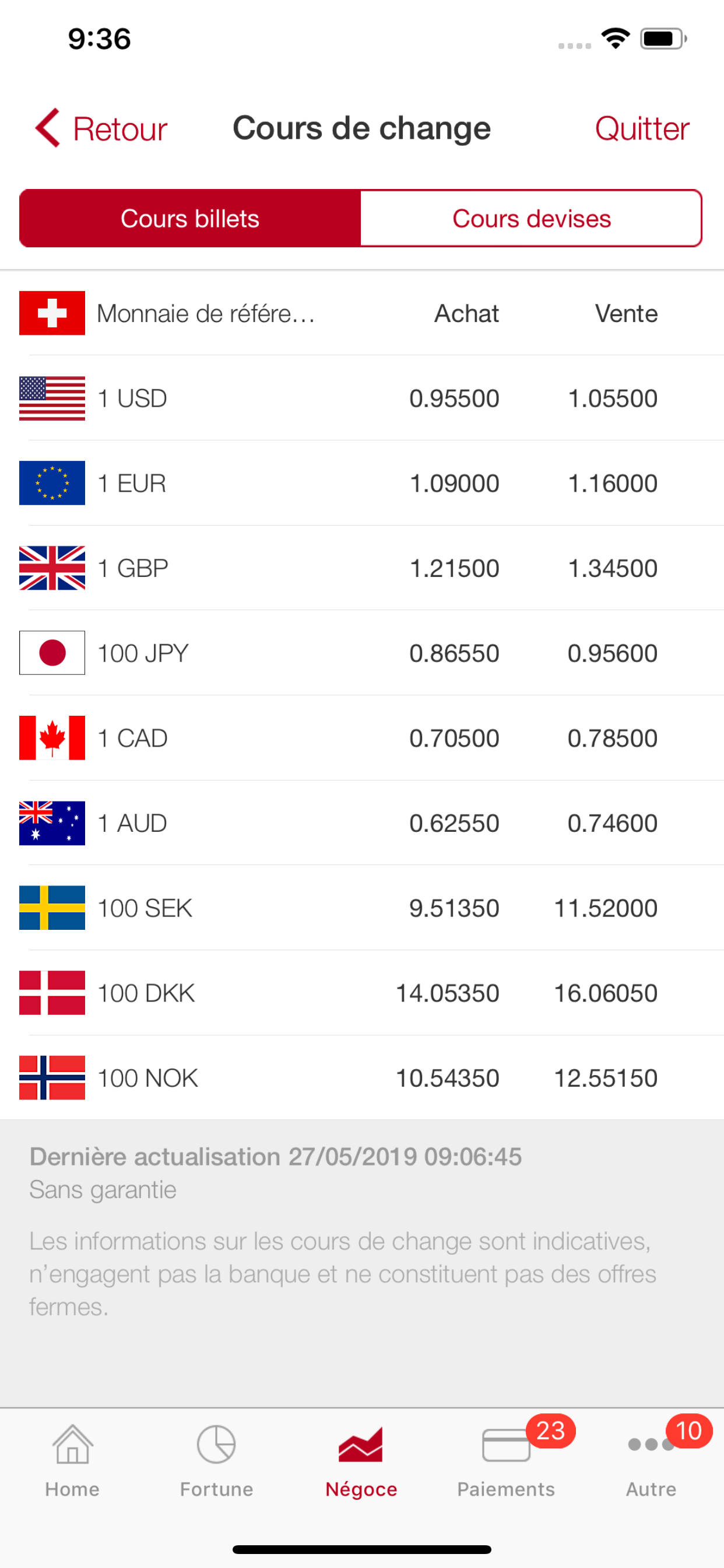Tap the truncated Monnaie de référence header

(206, 313)
